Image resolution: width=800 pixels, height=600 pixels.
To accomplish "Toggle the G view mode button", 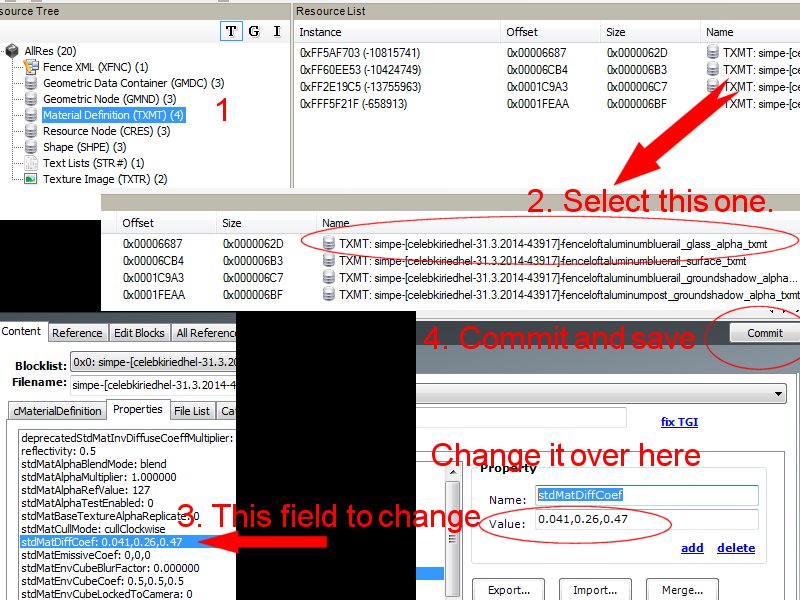I will [254, 31].
